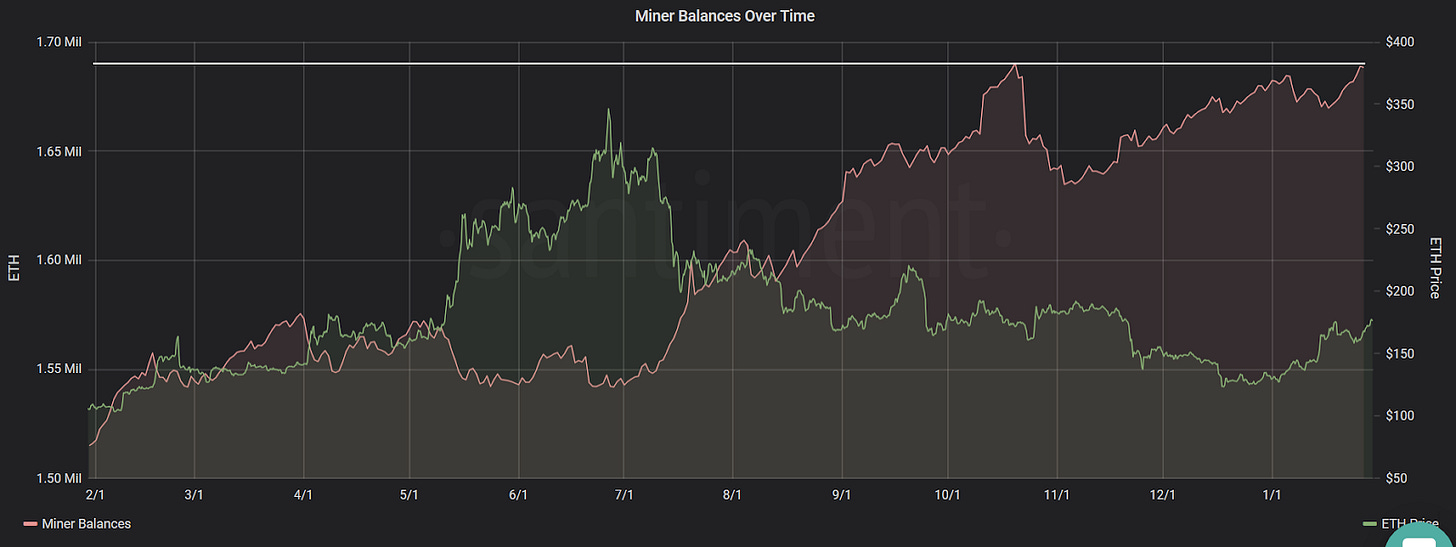Select the 1/1 date label

click(1272, 495)
